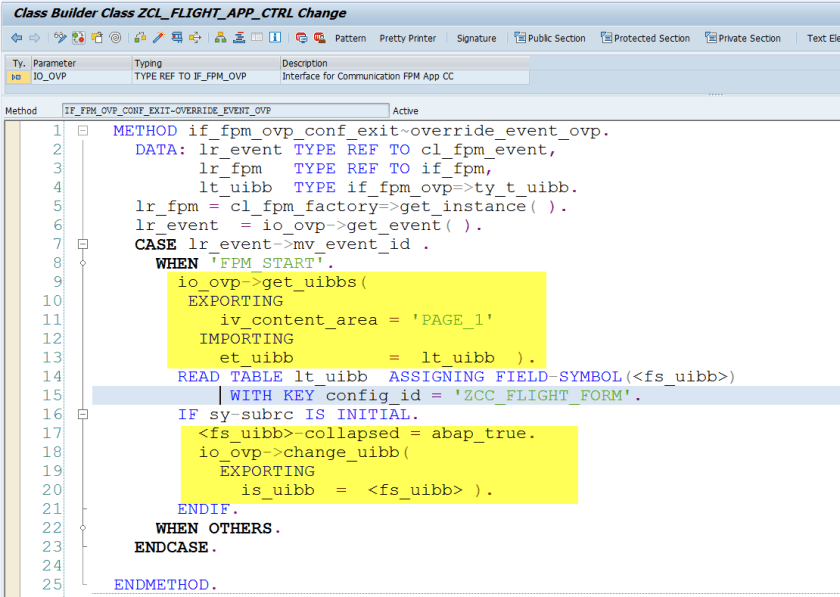The height and width of the screenshot is (597, 840).
Task: Click the blue Information help icon
Action: (x=275, y=38)
